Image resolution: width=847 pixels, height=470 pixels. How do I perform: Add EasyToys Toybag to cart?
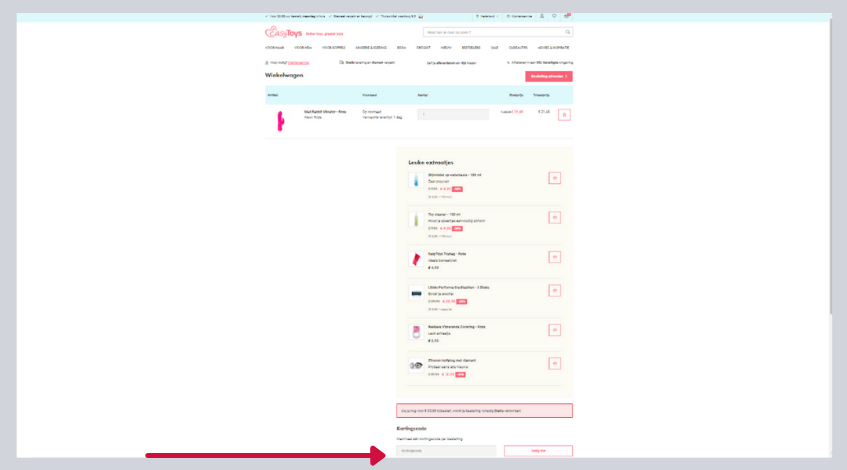click(555, 257)
